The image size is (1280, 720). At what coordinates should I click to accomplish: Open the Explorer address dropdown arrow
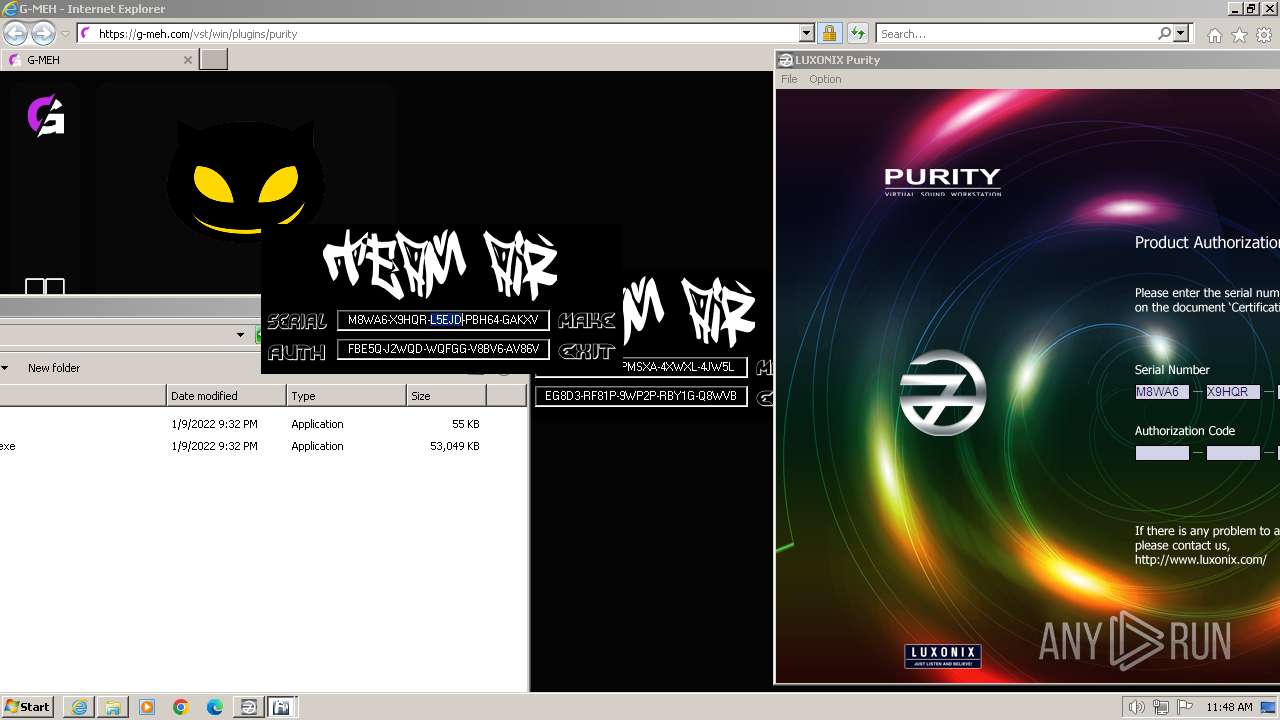pos(240,335)
